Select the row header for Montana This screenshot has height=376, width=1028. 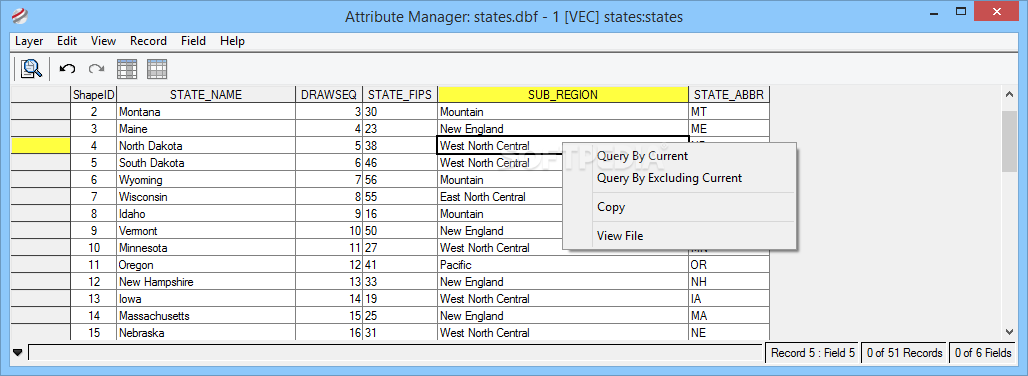pos(41,111)
